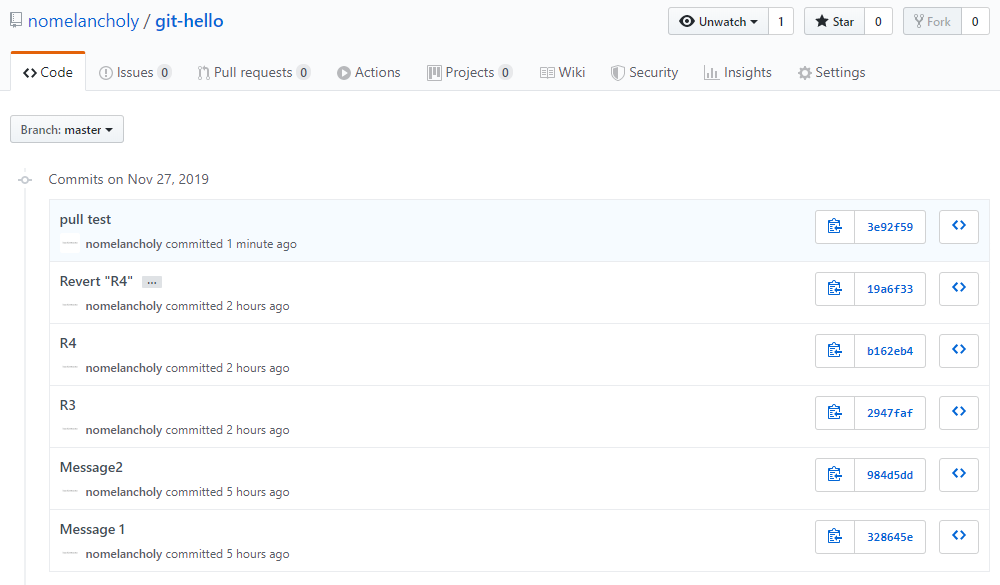Screen dimensions: 1000x585
Task: Copy full SHA for commit 2947faf
Action: [x=835, y=413]
